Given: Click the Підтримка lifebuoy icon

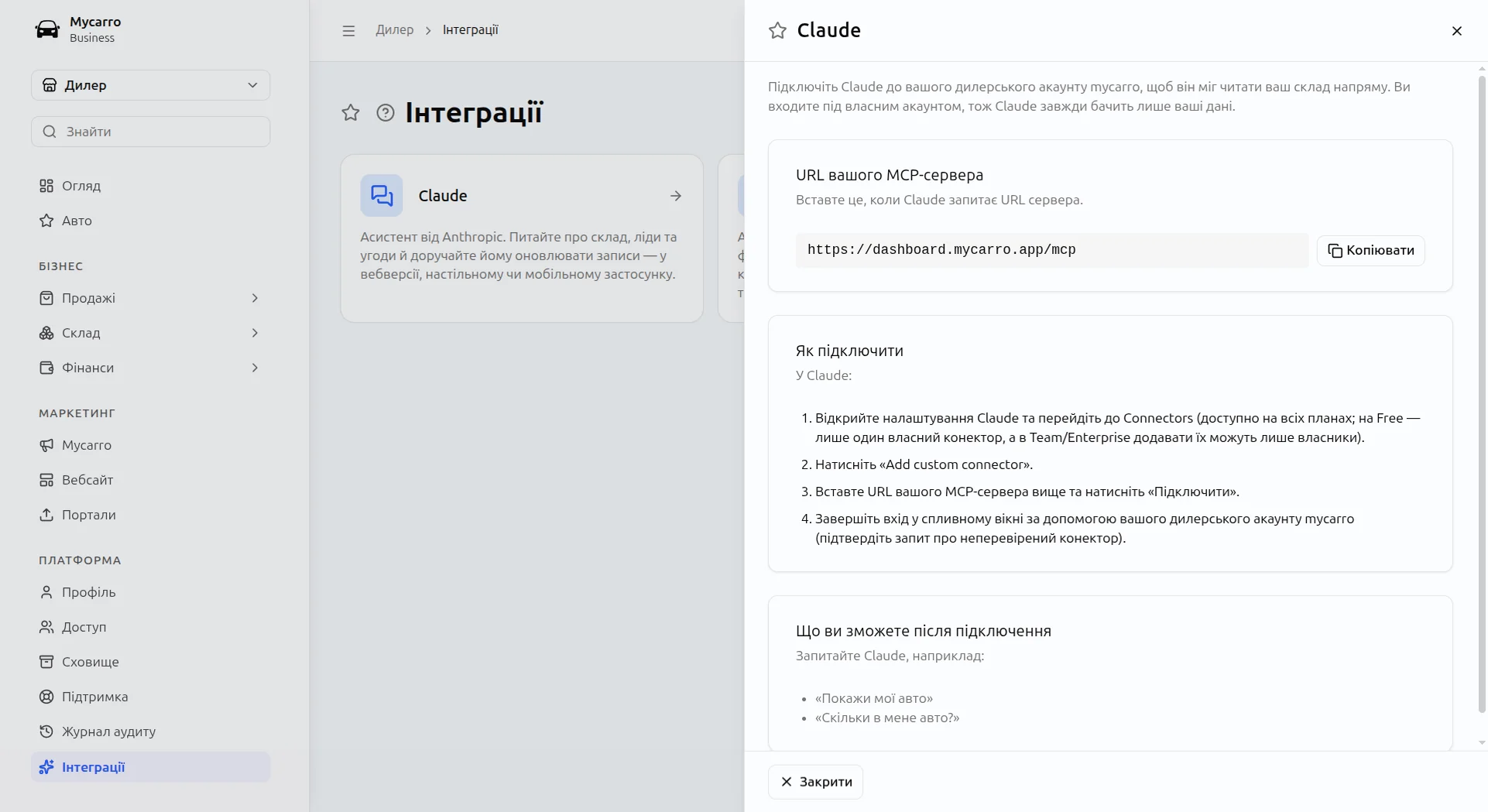Looking at the screenshot, I should pyautogui.click(x=46, y=697).
